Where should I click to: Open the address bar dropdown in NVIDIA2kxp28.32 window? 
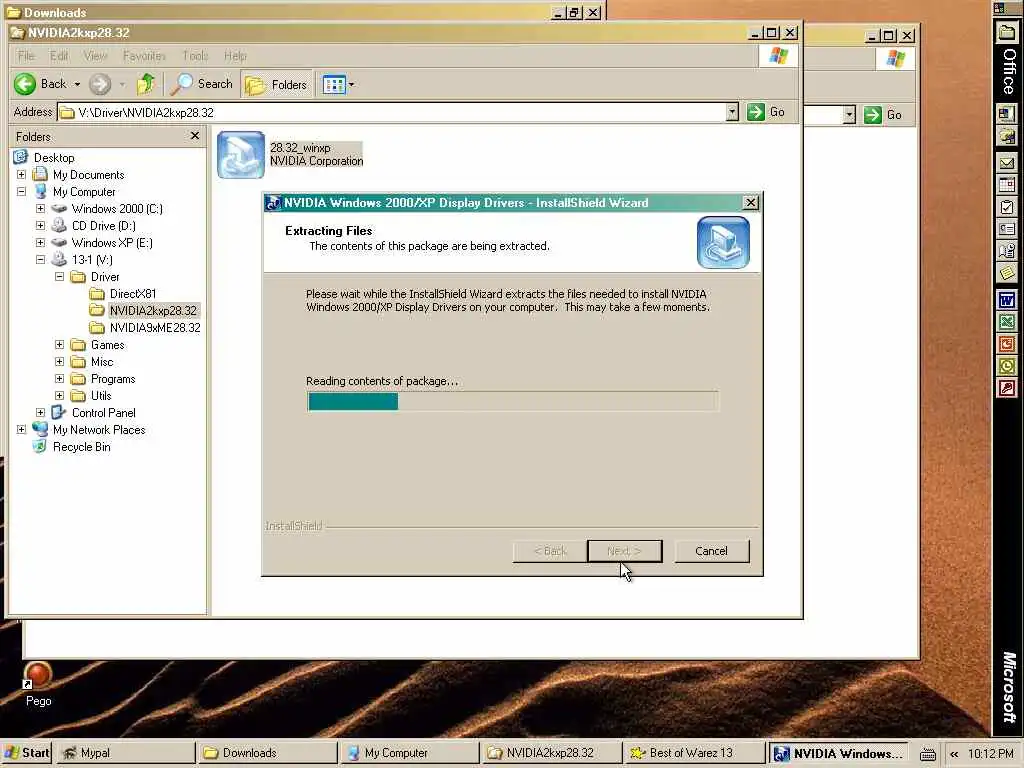click(x=732, y=112)
